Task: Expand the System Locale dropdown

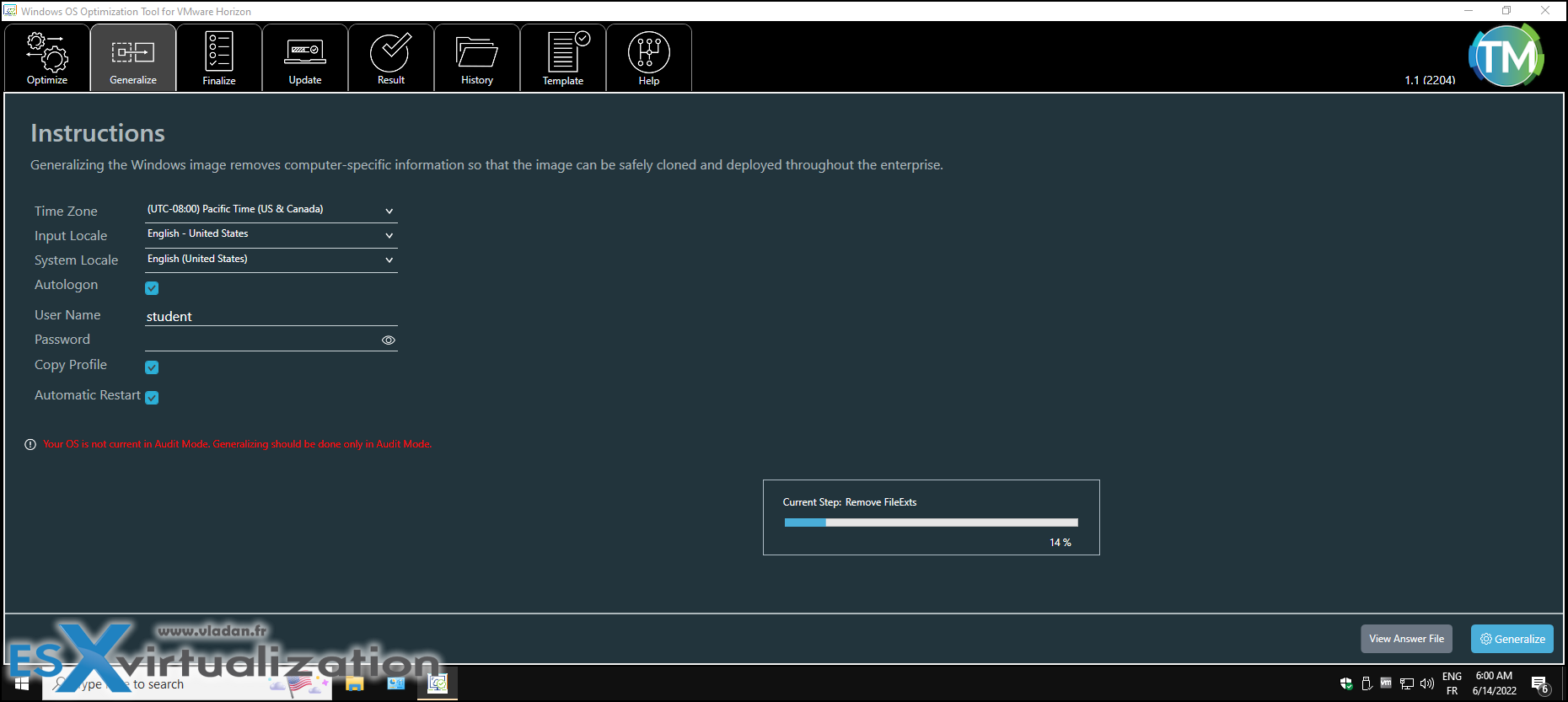Action: [271, 260]
